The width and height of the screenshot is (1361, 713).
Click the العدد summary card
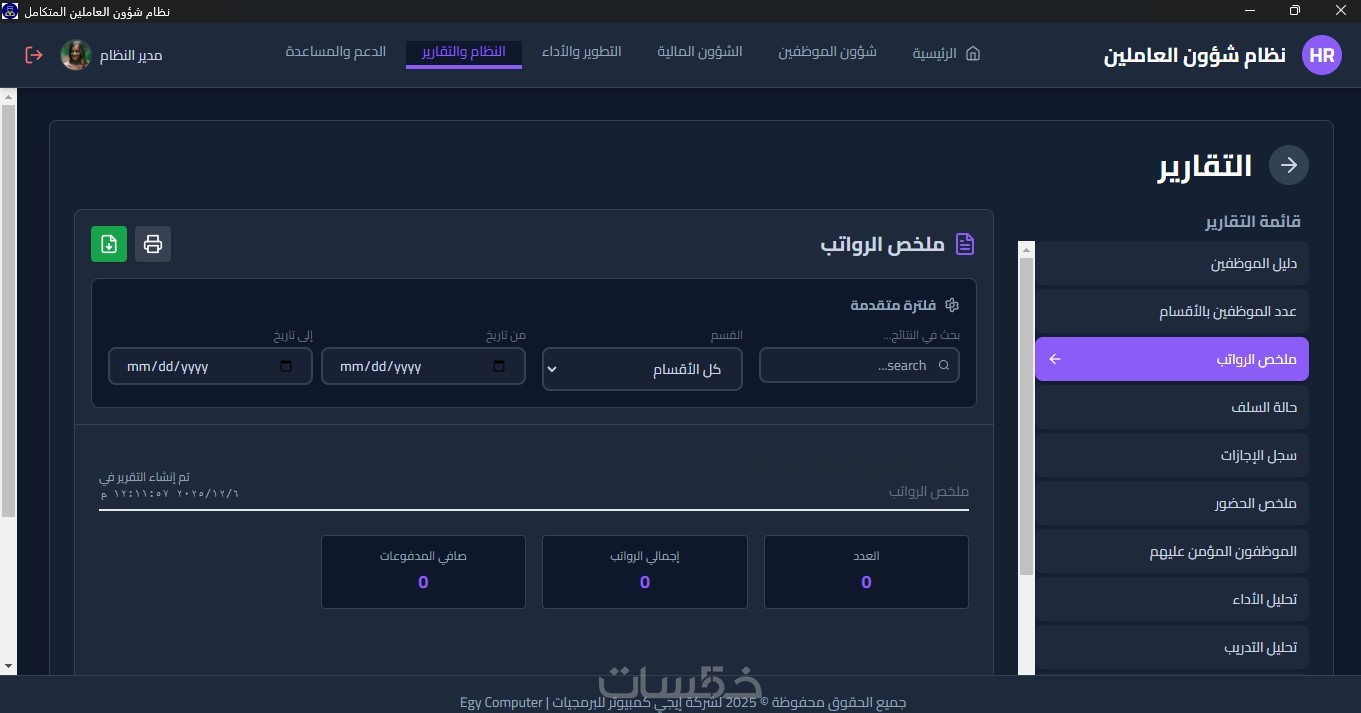[866, 572]
